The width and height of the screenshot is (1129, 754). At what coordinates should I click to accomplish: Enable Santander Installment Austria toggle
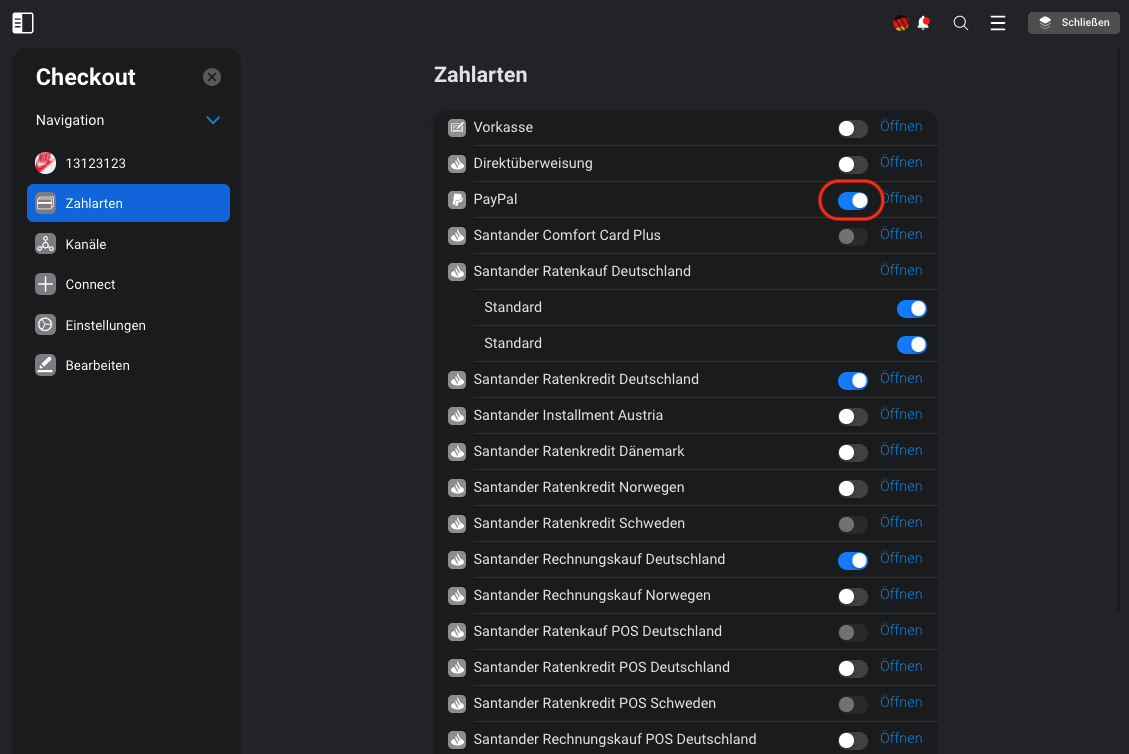(x=853, y=417)
